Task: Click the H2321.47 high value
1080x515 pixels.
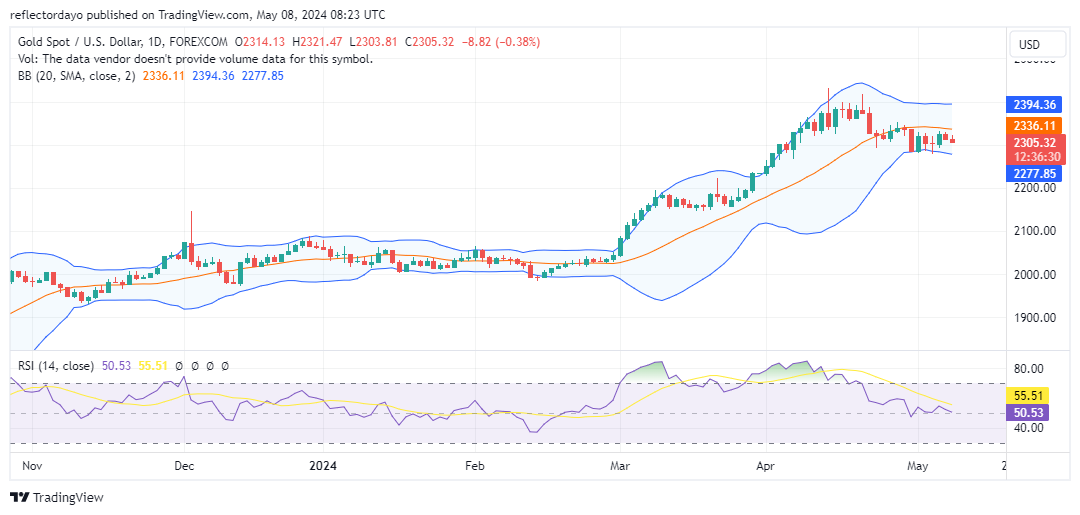Action: [x=319, y=42]
